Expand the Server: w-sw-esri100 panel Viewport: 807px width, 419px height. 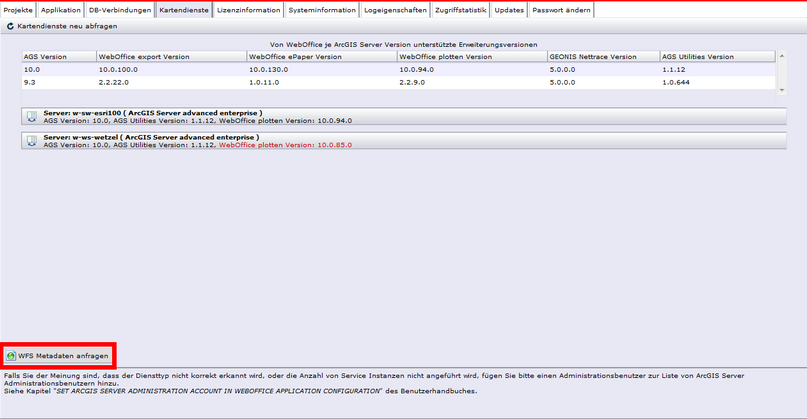404,116
